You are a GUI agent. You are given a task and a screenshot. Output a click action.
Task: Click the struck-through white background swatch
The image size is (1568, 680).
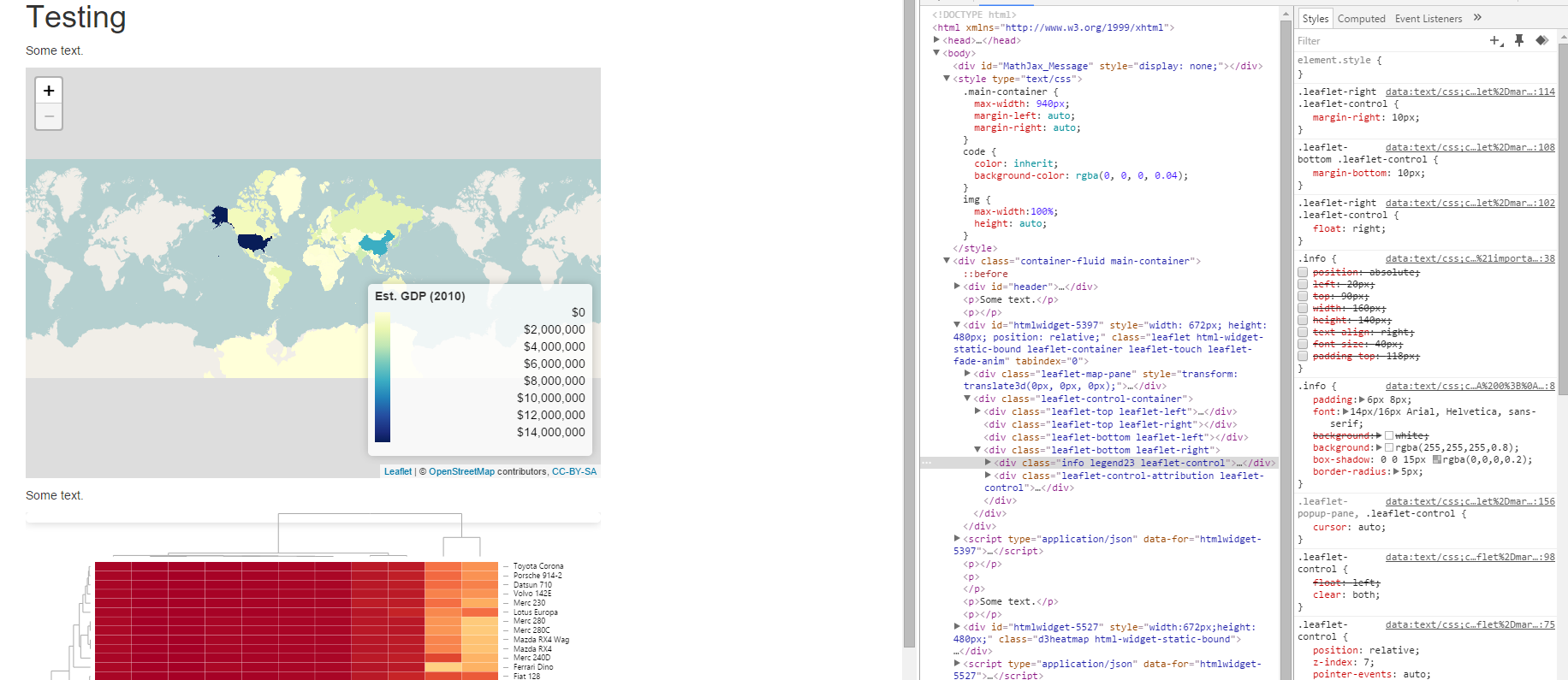coord(1388,435)
